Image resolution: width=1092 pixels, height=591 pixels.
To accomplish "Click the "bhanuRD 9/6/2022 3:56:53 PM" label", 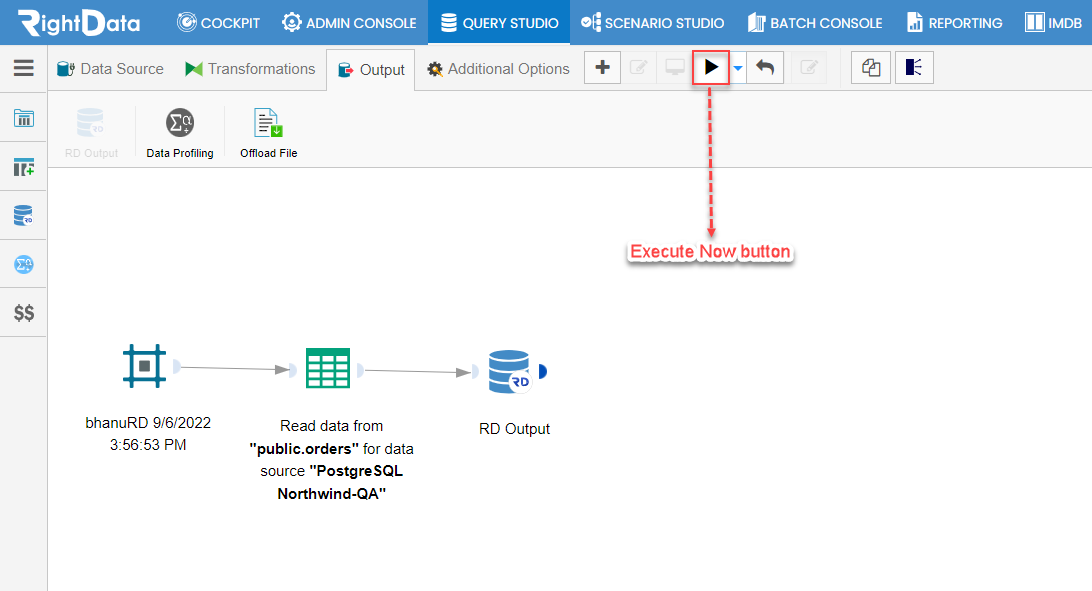I will (x=148, y=434).
